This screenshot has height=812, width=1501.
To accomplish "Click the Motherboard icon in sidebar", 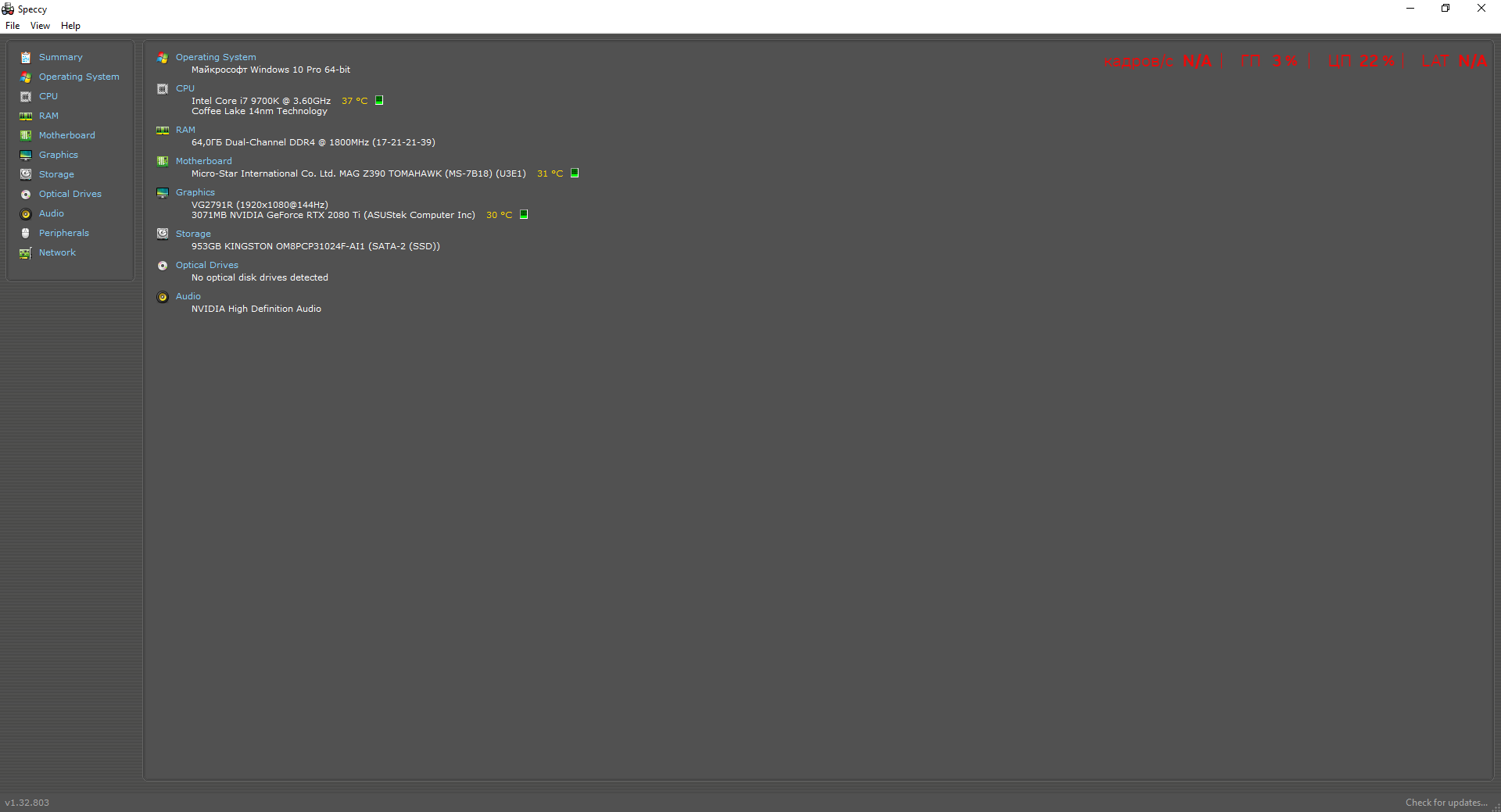I will coord(26,136).
